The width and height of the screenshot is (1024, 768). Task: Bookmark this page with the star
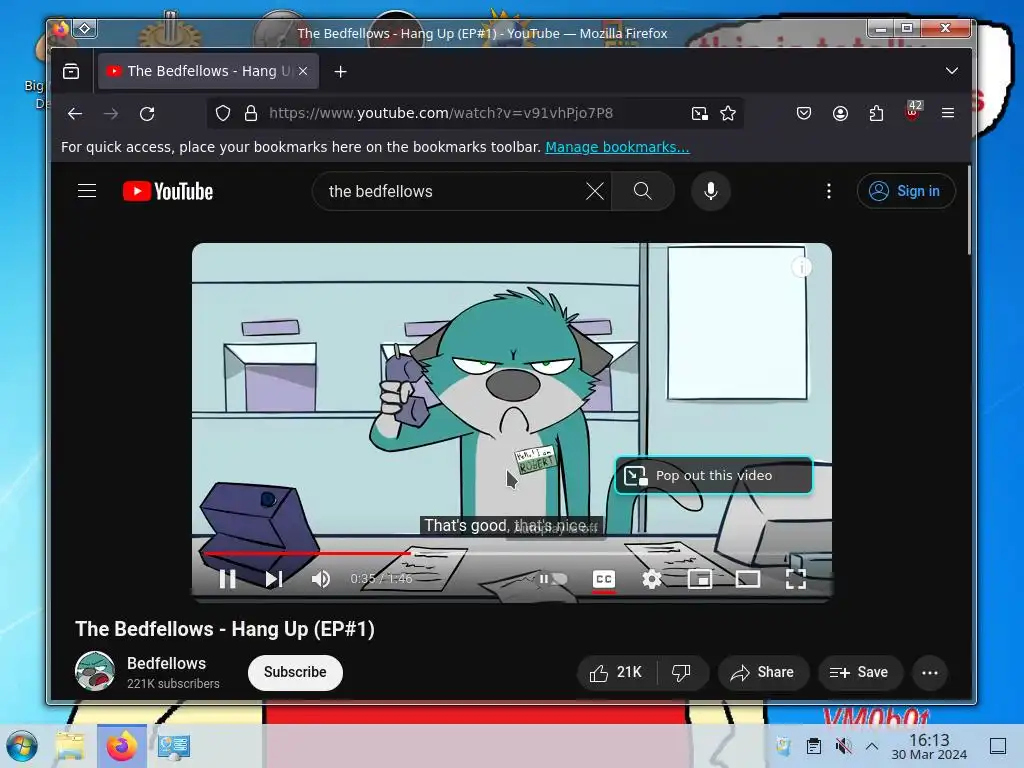(x=728, y=114)
